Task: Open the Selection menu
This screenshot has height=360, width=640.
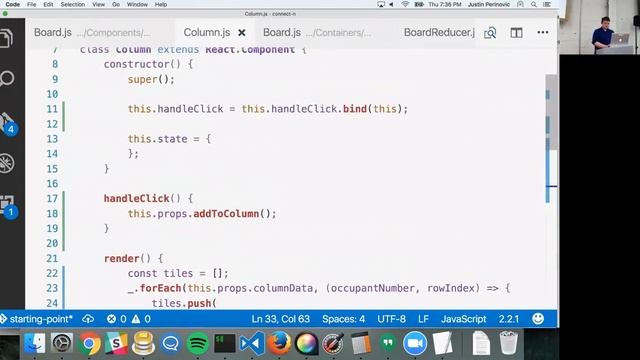Action: coord(73,4)
